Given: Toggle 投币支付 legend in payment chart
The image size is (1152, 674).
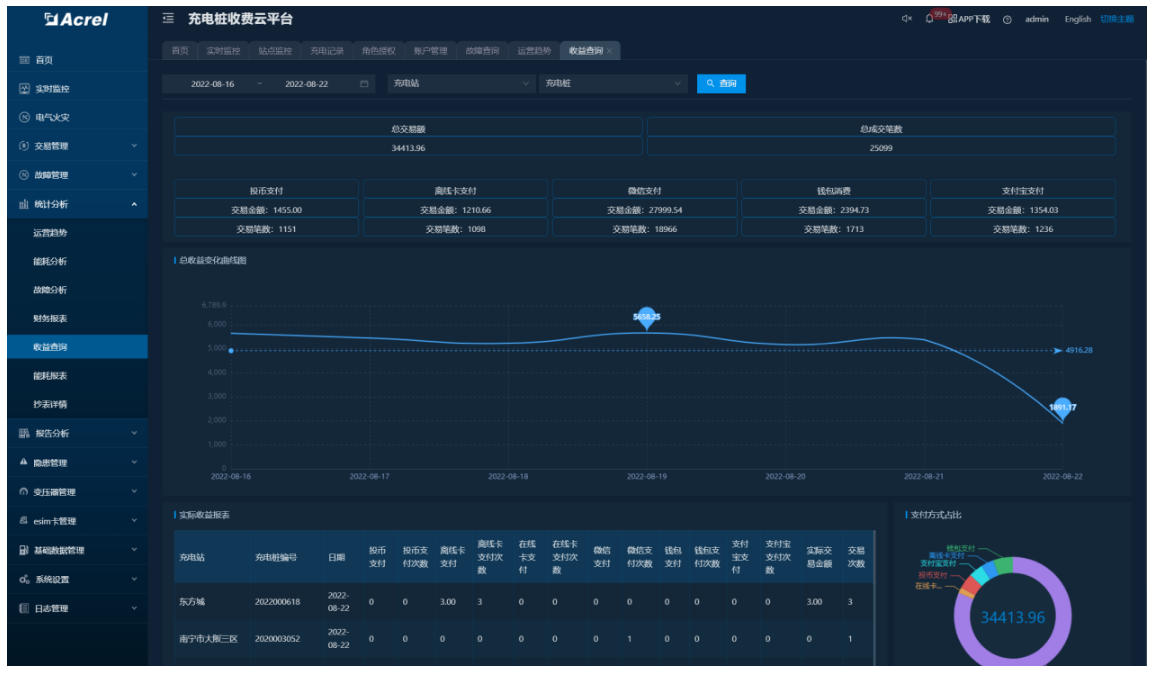Looking at the screenshot, I should coord(932,575).
